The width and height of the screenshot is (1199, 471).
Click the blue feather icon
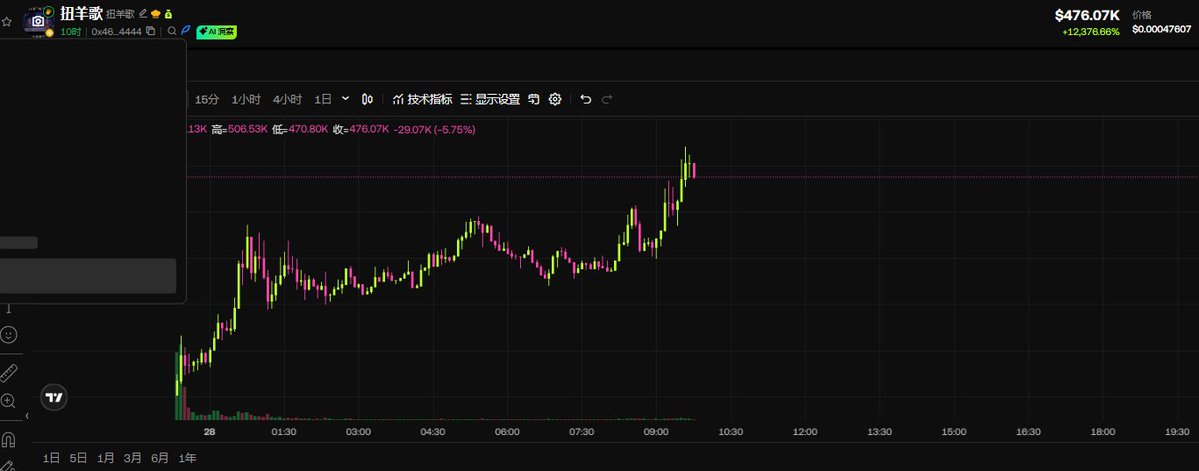point(185,31)
